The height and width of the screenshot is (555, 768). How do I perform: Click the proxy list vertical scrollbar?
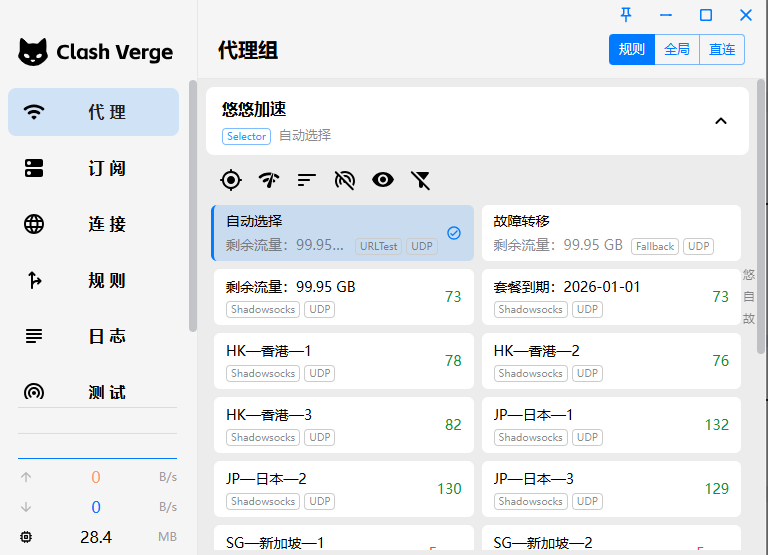[762, 300]
